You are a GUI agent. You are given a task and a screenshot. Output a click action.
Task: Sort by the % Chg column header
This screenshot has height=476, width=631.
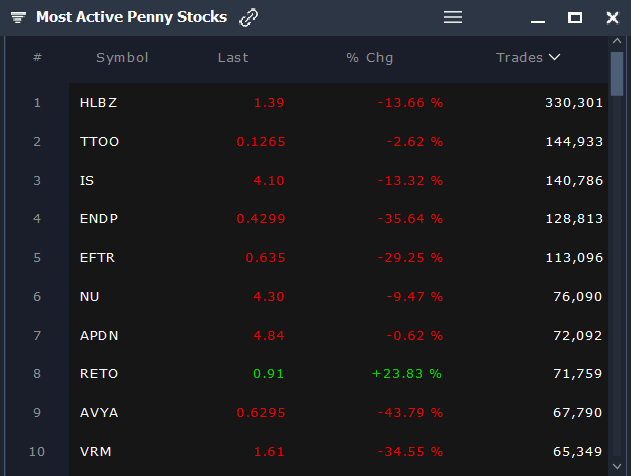pos(370,58)
